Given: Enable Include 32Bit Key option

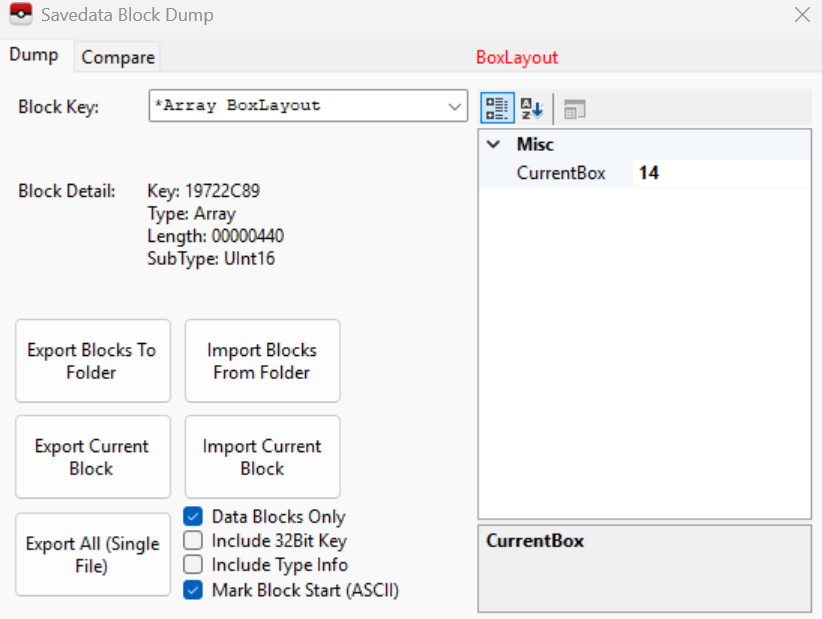Looking at the screenshot, I should pyautogui.click(x=193, y=540).
